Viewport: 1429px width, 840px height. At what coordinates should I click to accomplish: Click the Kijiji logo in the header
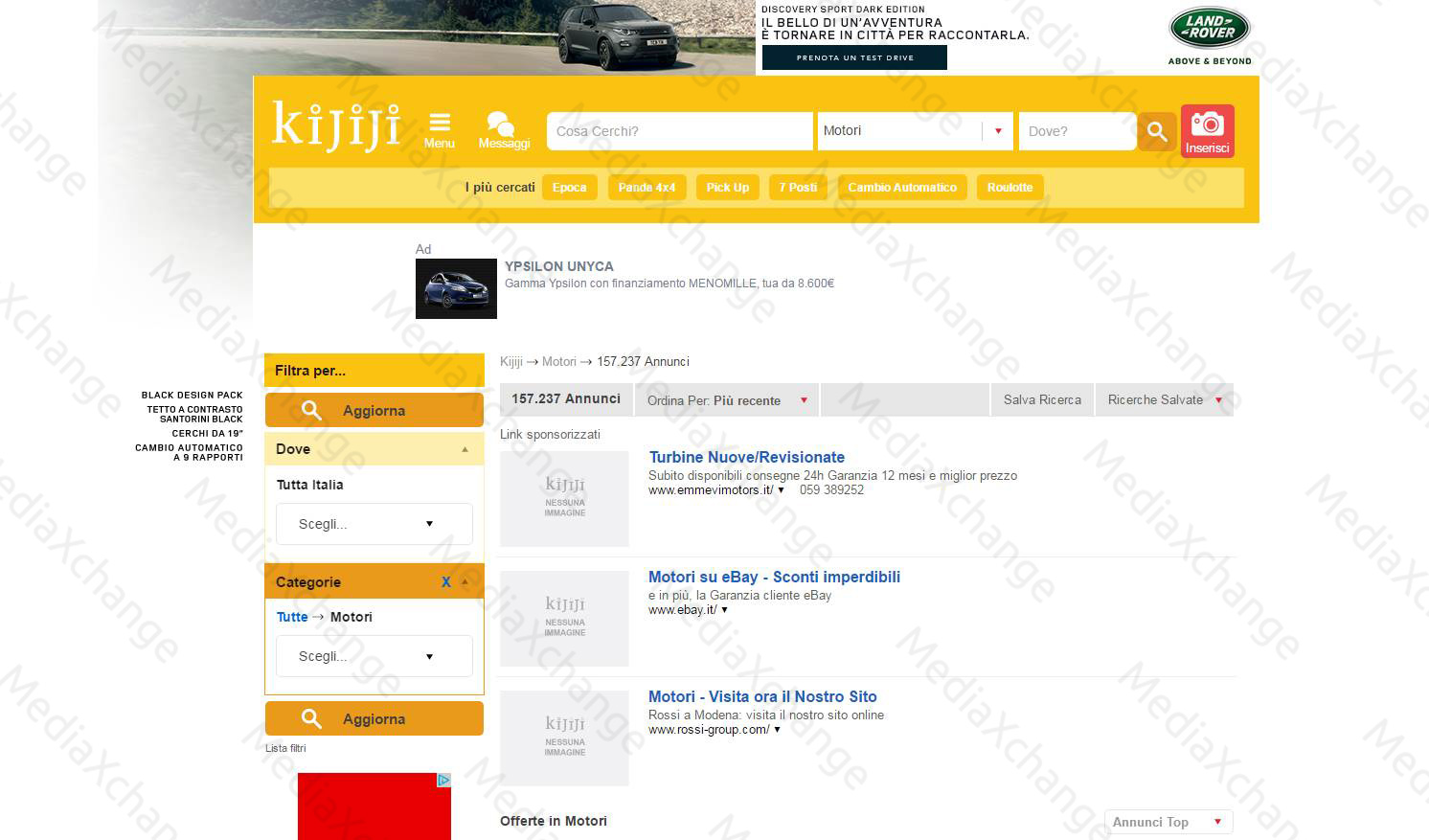pos(336,125)
